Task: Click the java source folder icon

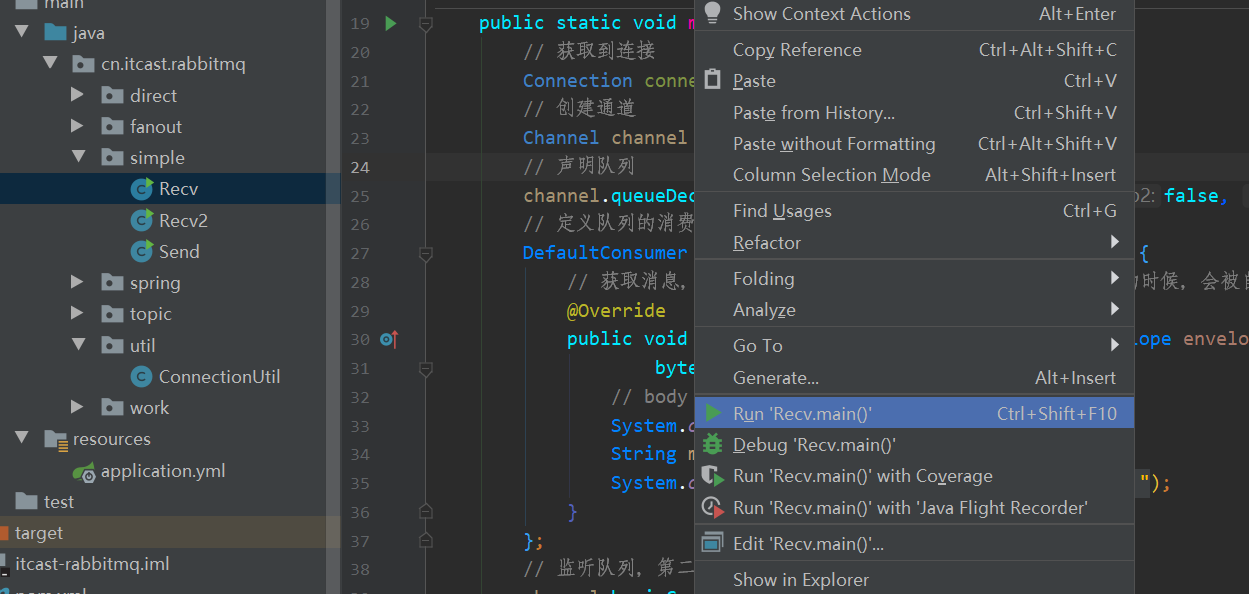Action: coord(55,33)
